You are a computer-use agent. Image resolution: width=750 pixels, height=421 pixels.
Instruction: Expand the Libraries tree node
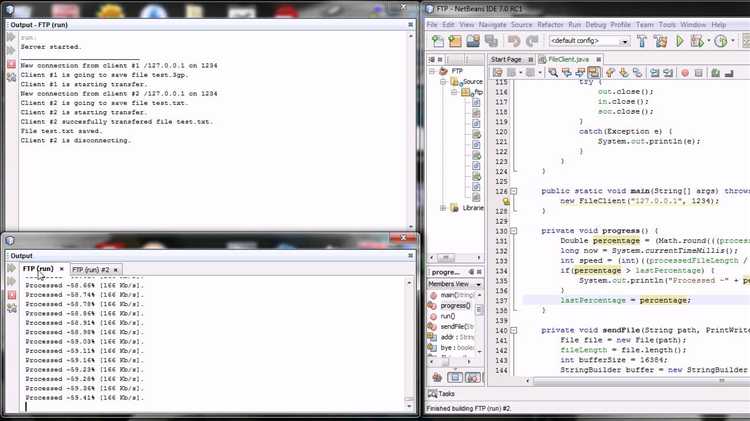(443, 208)
